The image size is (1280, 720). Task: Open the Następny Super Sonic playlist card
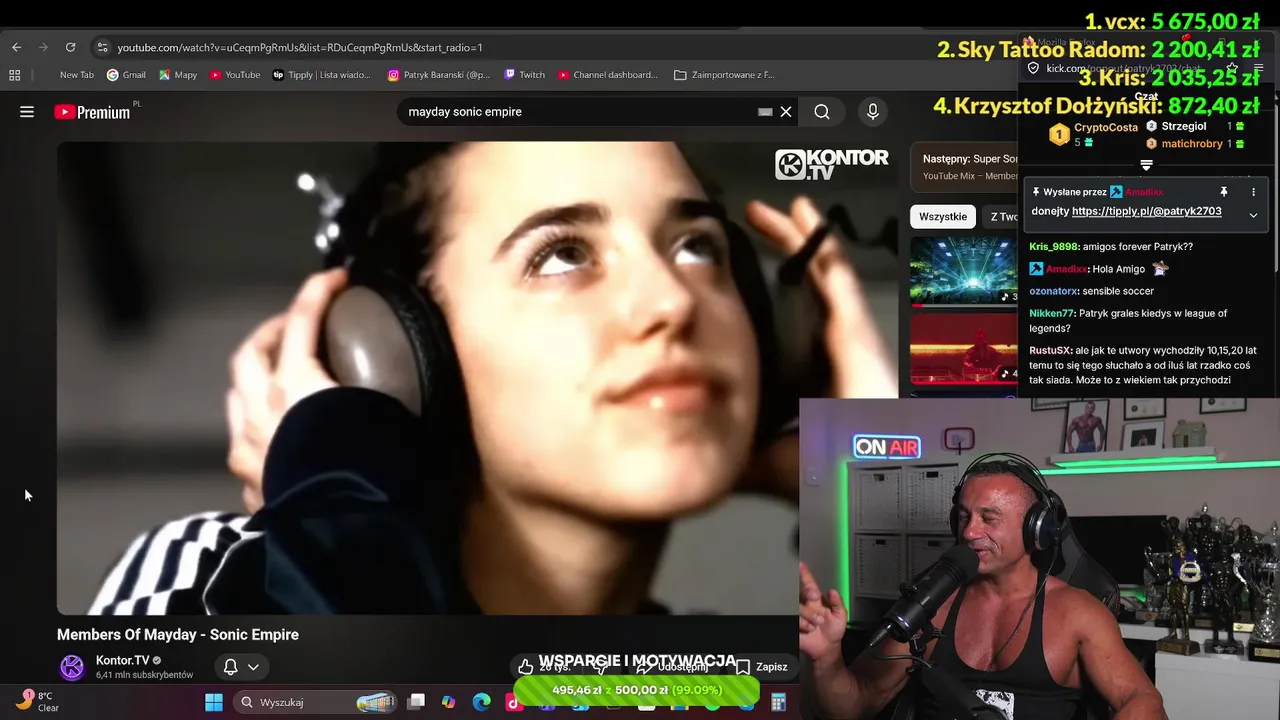[964, 166]
